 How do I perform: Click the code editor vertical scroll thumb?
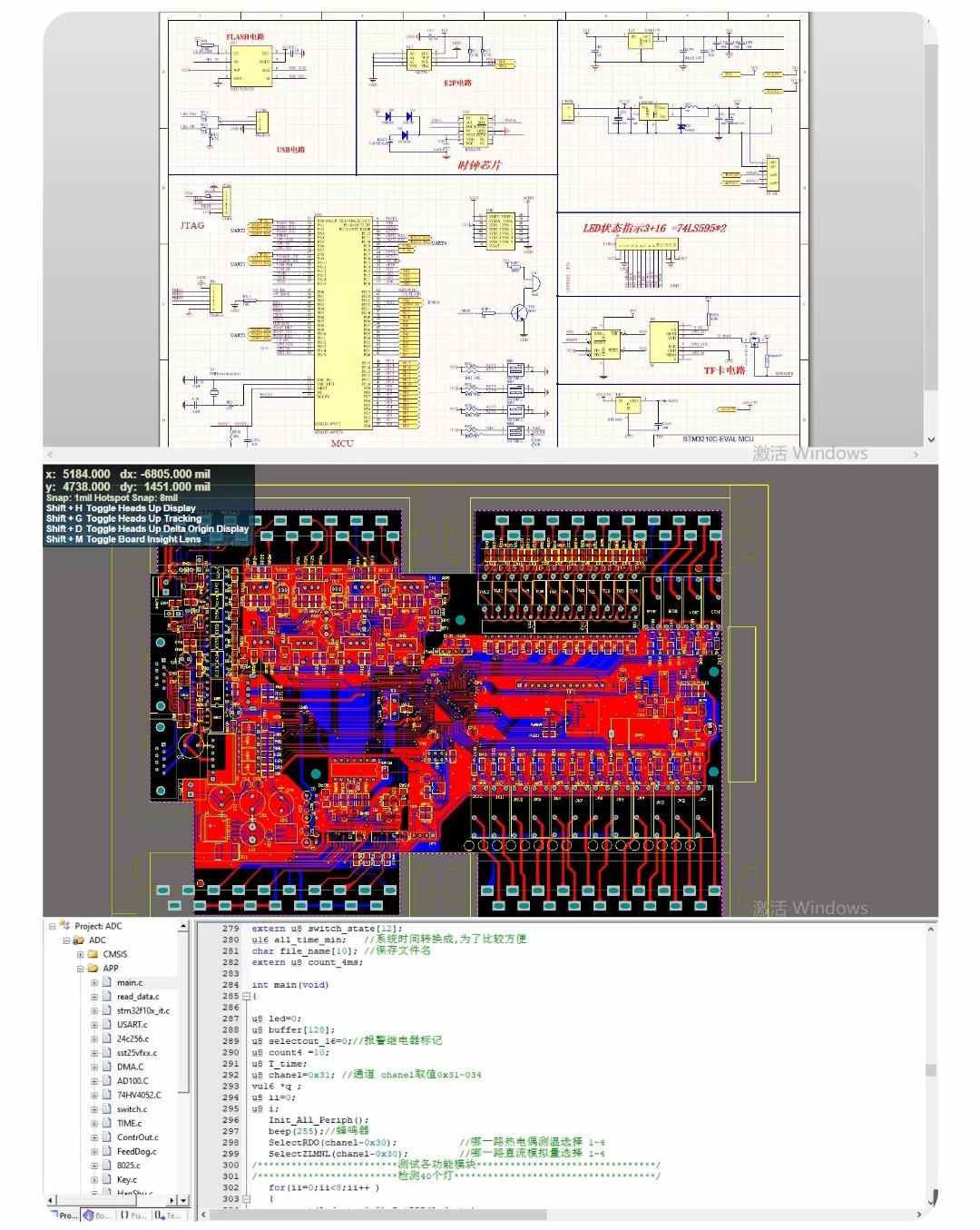click(x=930, y=1070)
